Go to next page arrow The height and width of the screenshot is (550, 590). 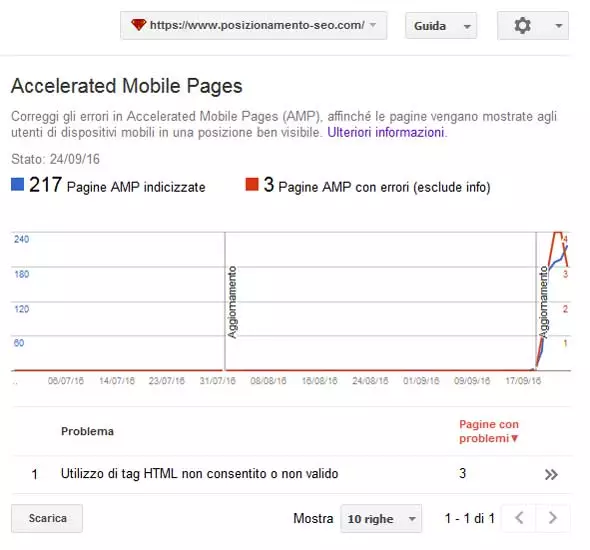[x=552, y=518]
